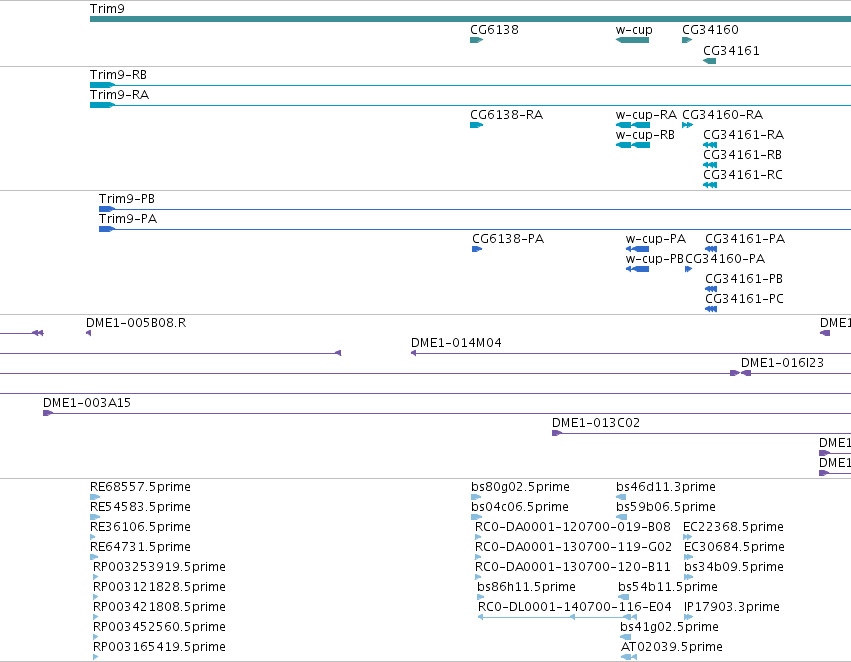Select the bs59b06.5prime EST glyph
Image resolution: width=851 pixels, height=662 pixels.
click(621, 518)
